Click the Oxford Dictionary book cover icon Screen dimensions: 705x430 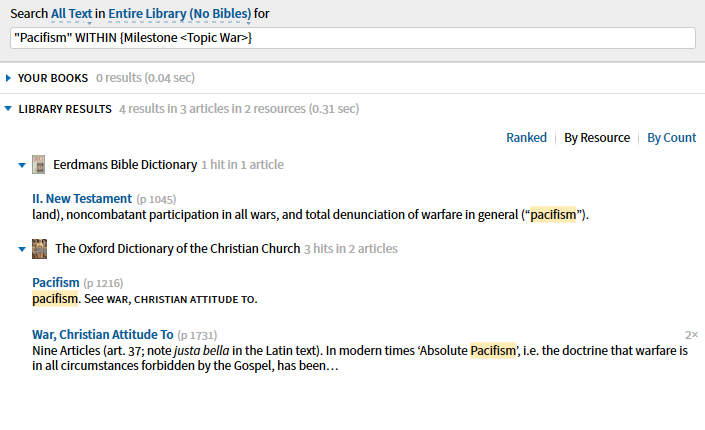39,248
